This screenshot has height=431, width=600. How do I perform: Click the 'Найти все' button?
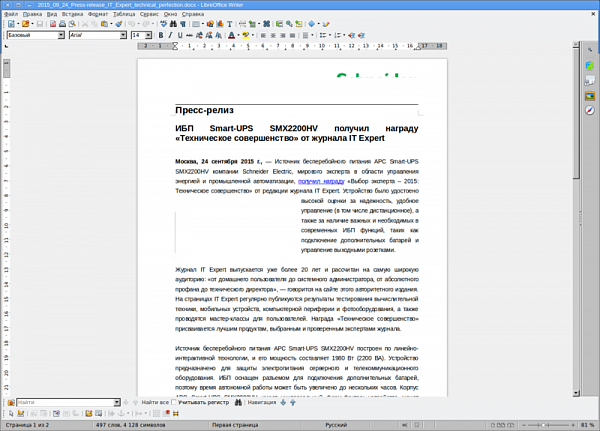coord(155,402)
